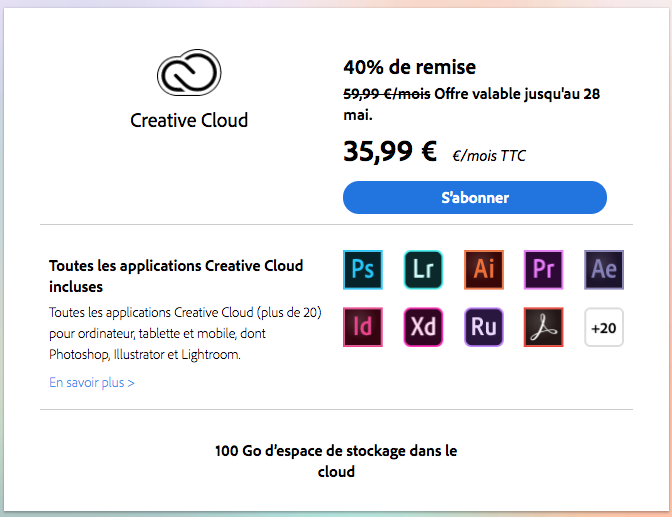The width and height of the screenshot is (672, 517).
Task: Click the After Effects Ae icon
Action: pyautogui.click(x=604, y=270)
